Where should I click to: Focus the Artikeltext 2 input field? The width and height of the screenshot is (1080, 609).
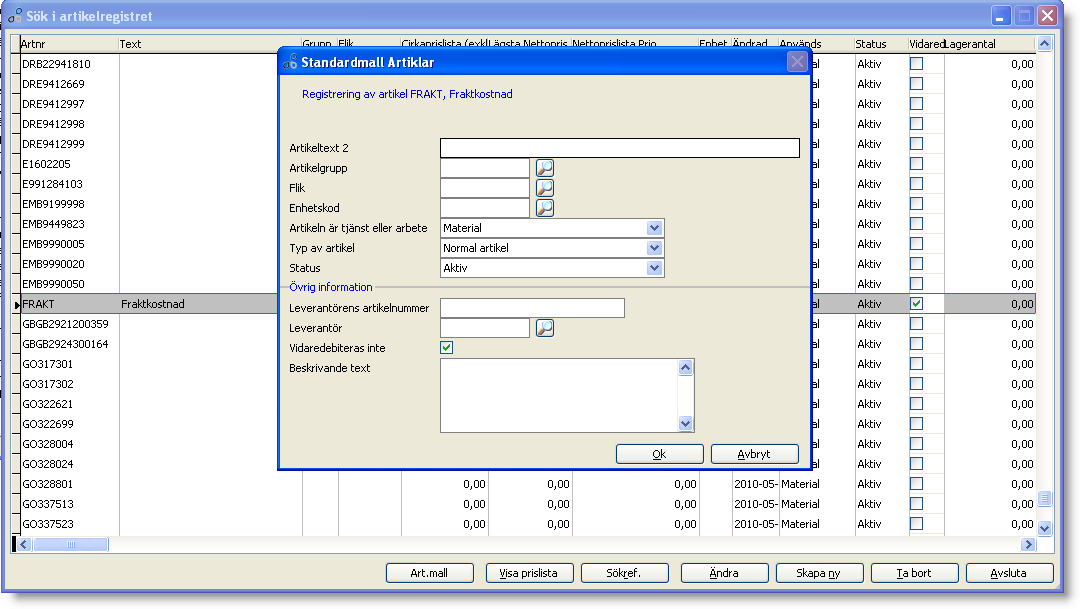620,147
